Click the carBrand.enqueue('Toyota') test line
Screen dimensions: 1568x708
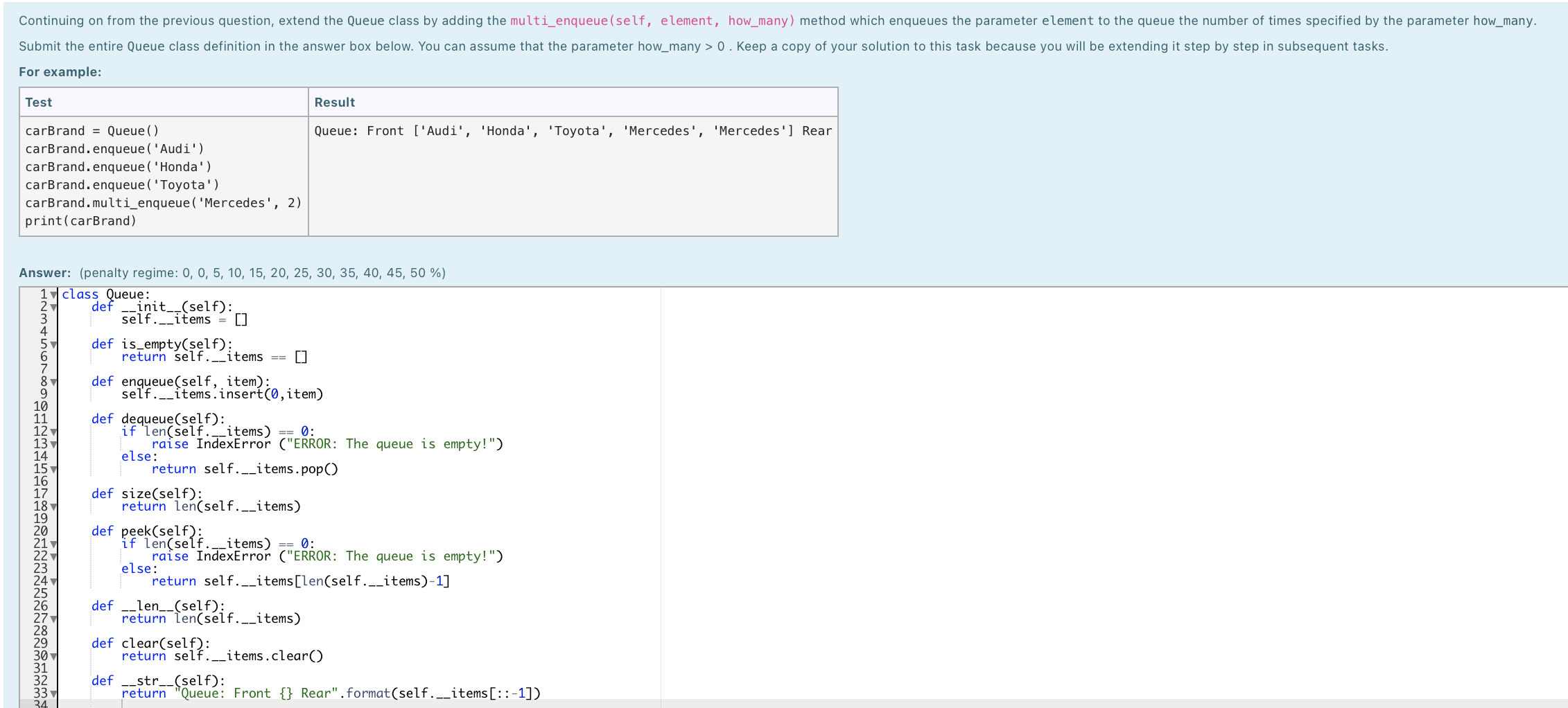click(x=122, y=185)
